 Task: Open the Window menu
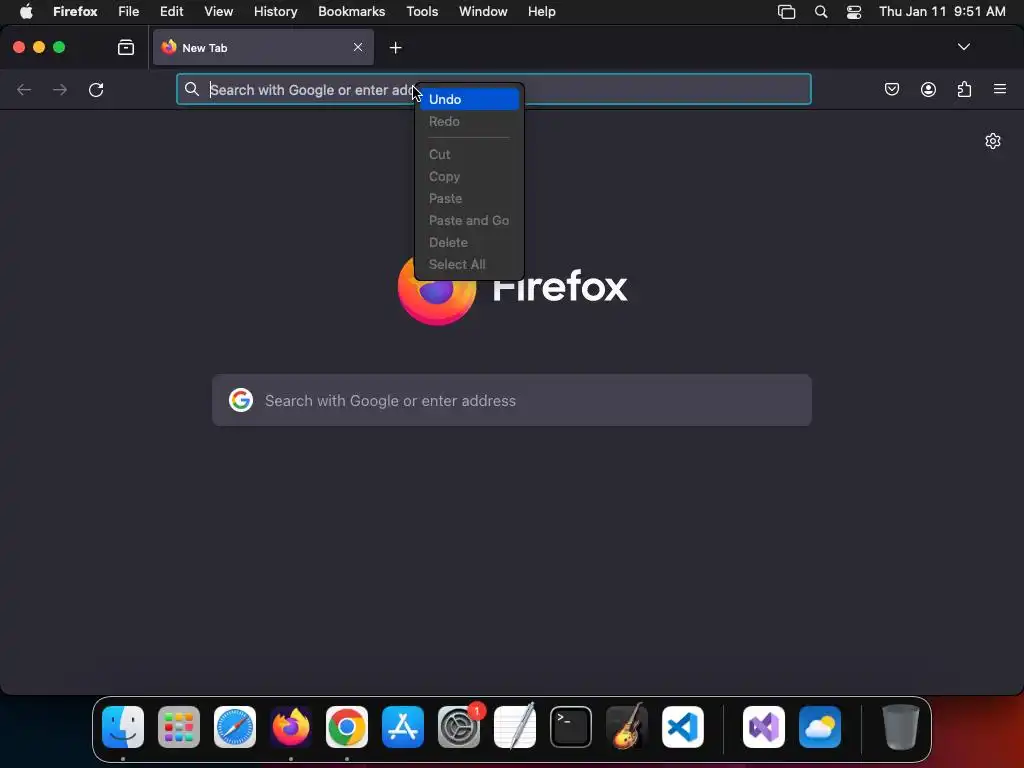tap(483, 11)
